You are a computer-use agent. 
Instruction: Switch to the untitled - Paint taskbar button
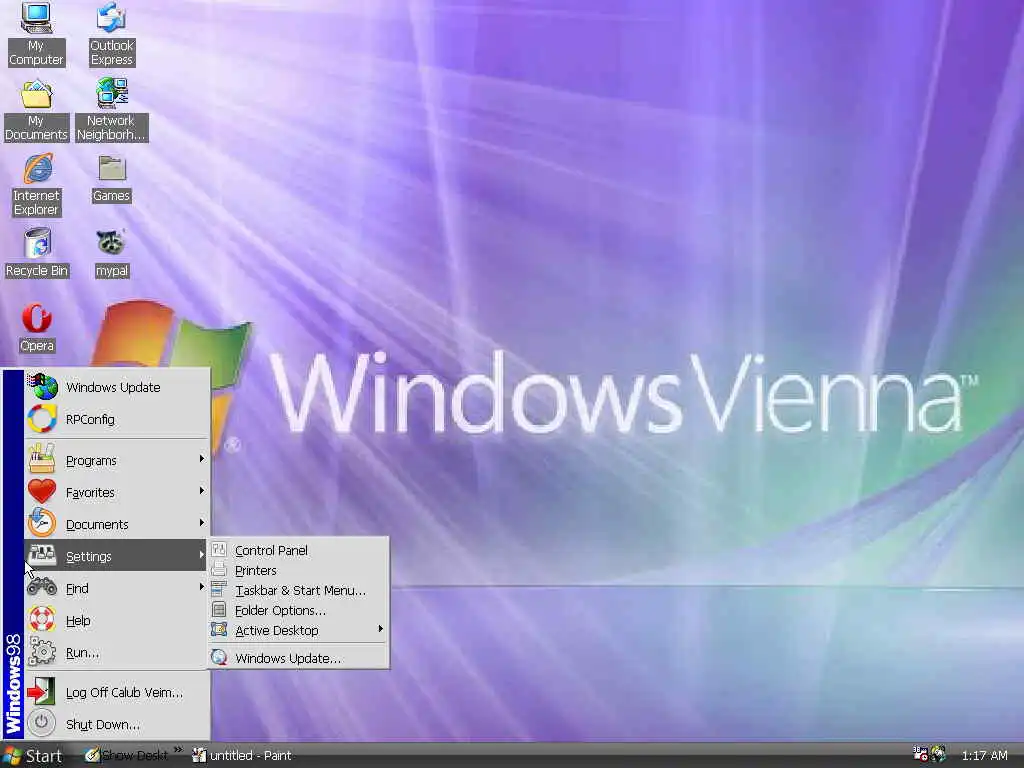[243, 756]
